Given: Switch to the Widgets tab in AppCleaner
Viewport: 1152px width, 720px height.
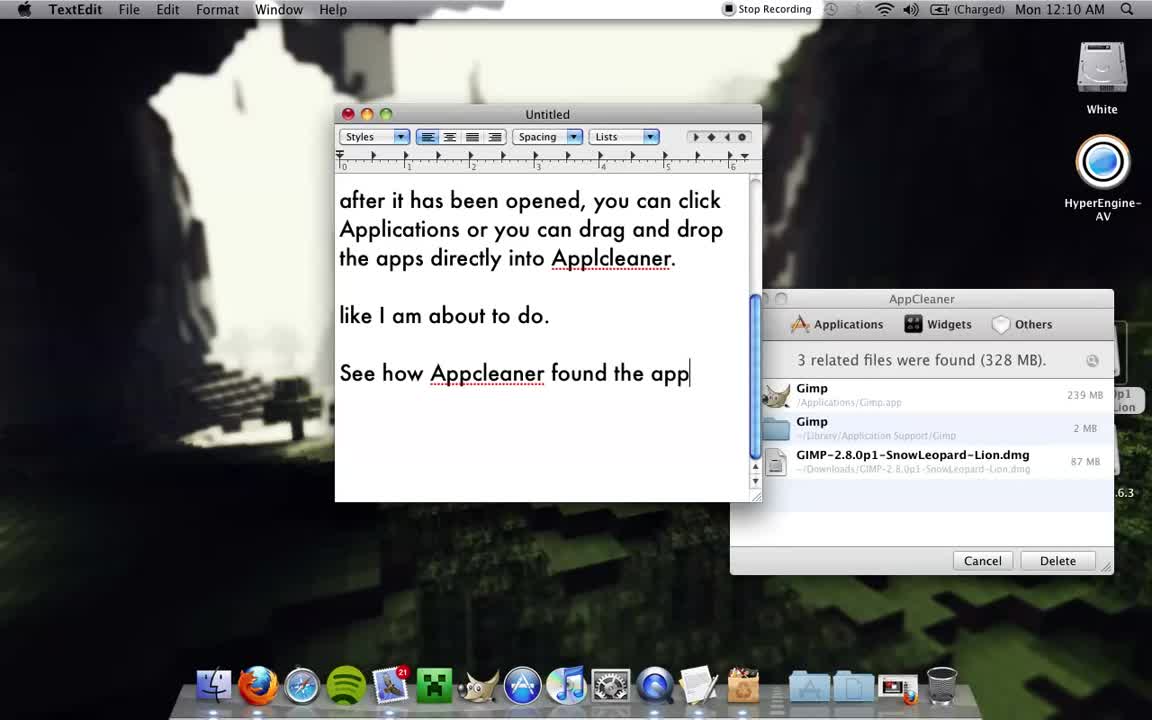Looking at the screenshot, I should (937, 324).
